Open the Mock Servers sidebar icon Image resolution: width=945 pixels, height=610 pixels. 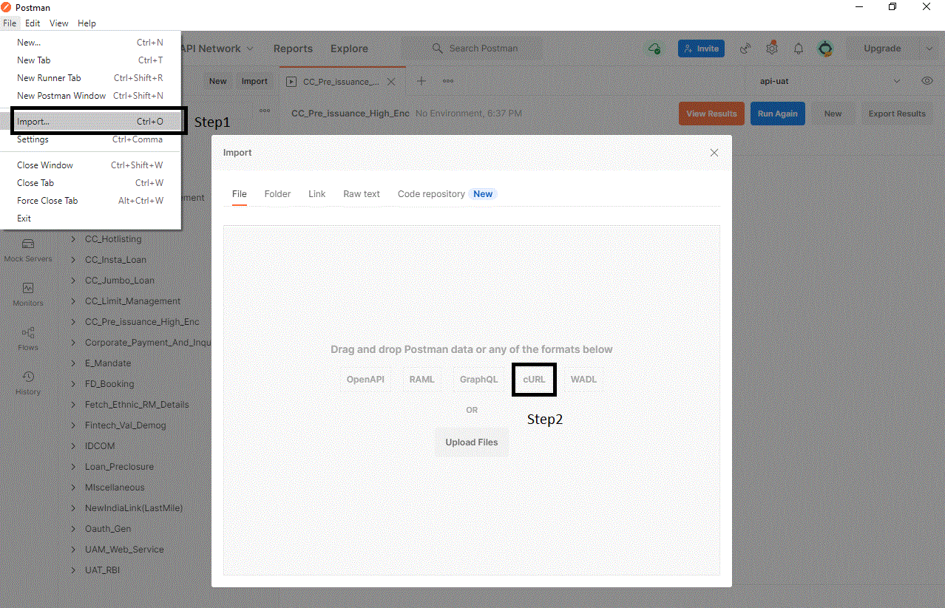coord(28,244)
